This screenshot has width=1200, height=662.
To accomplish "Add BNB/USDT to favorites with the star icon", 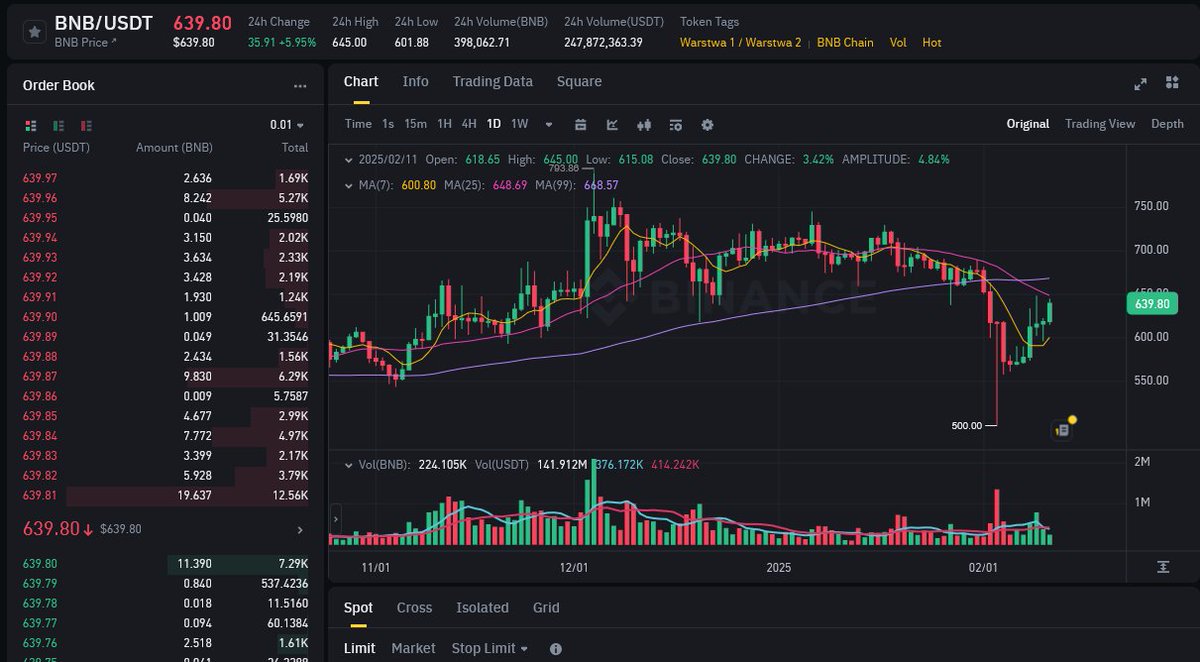I will 34,32.
